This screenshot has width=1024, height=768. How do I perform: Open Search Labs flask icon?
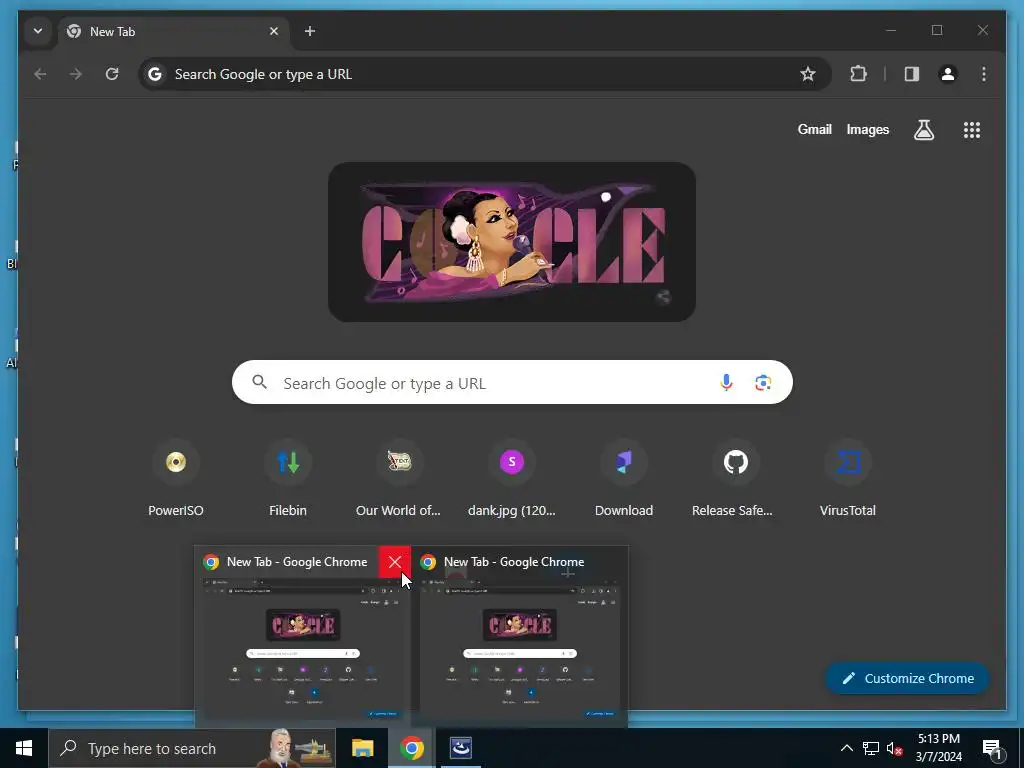923,130
